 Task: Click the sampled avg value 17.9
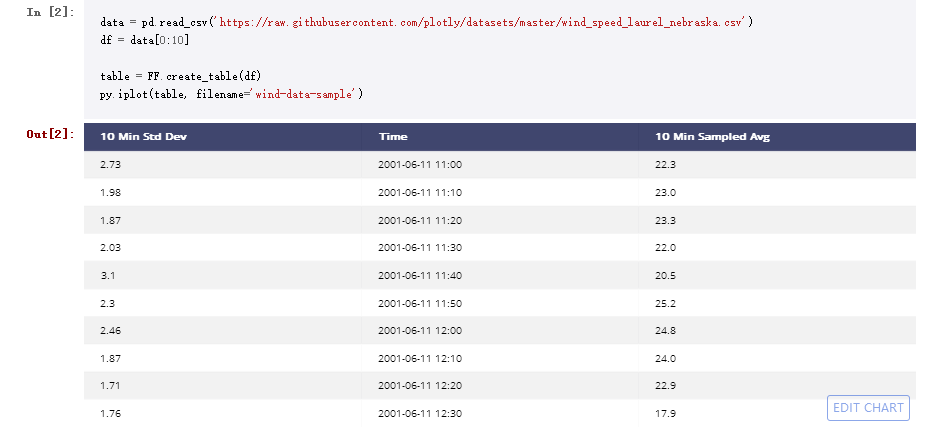coord(666,413)
